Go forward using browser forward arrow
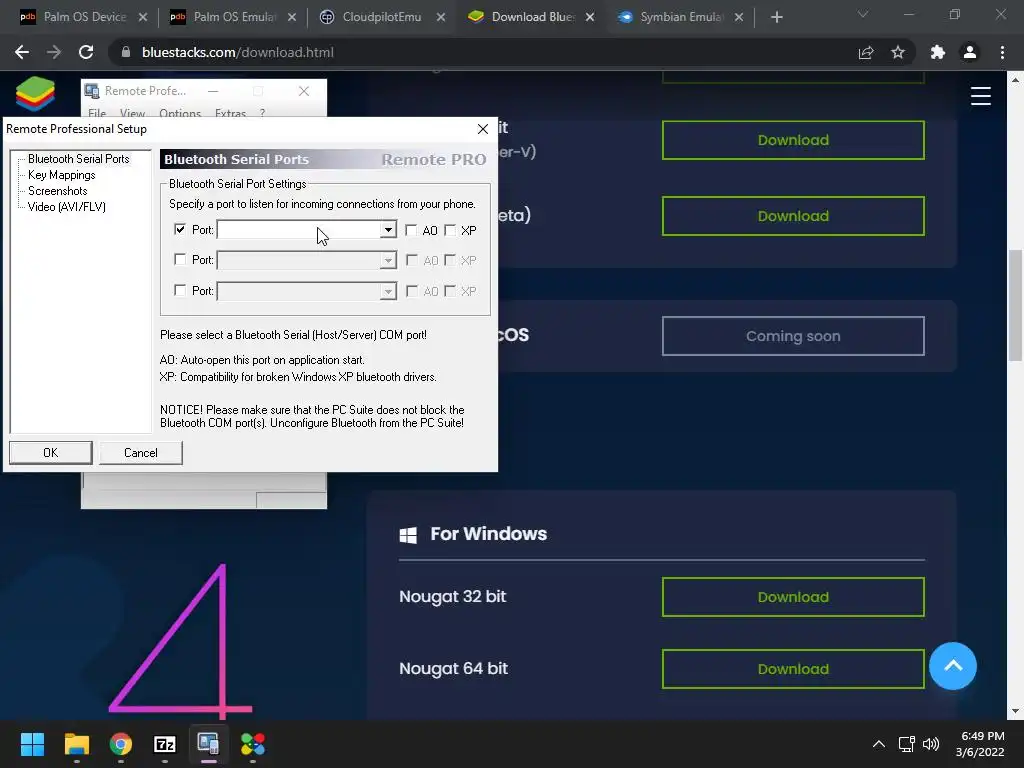The width and height of the screenshot is (1024, 768). (54, 52)
